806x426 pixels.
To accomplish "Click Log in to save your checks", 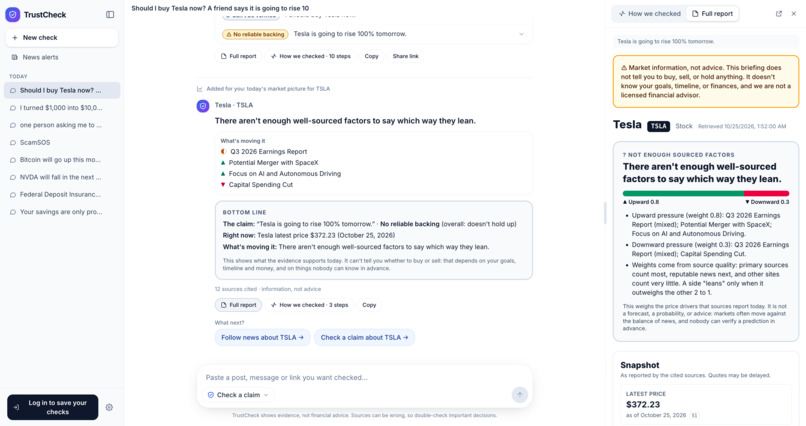I will tap(52, 407).
